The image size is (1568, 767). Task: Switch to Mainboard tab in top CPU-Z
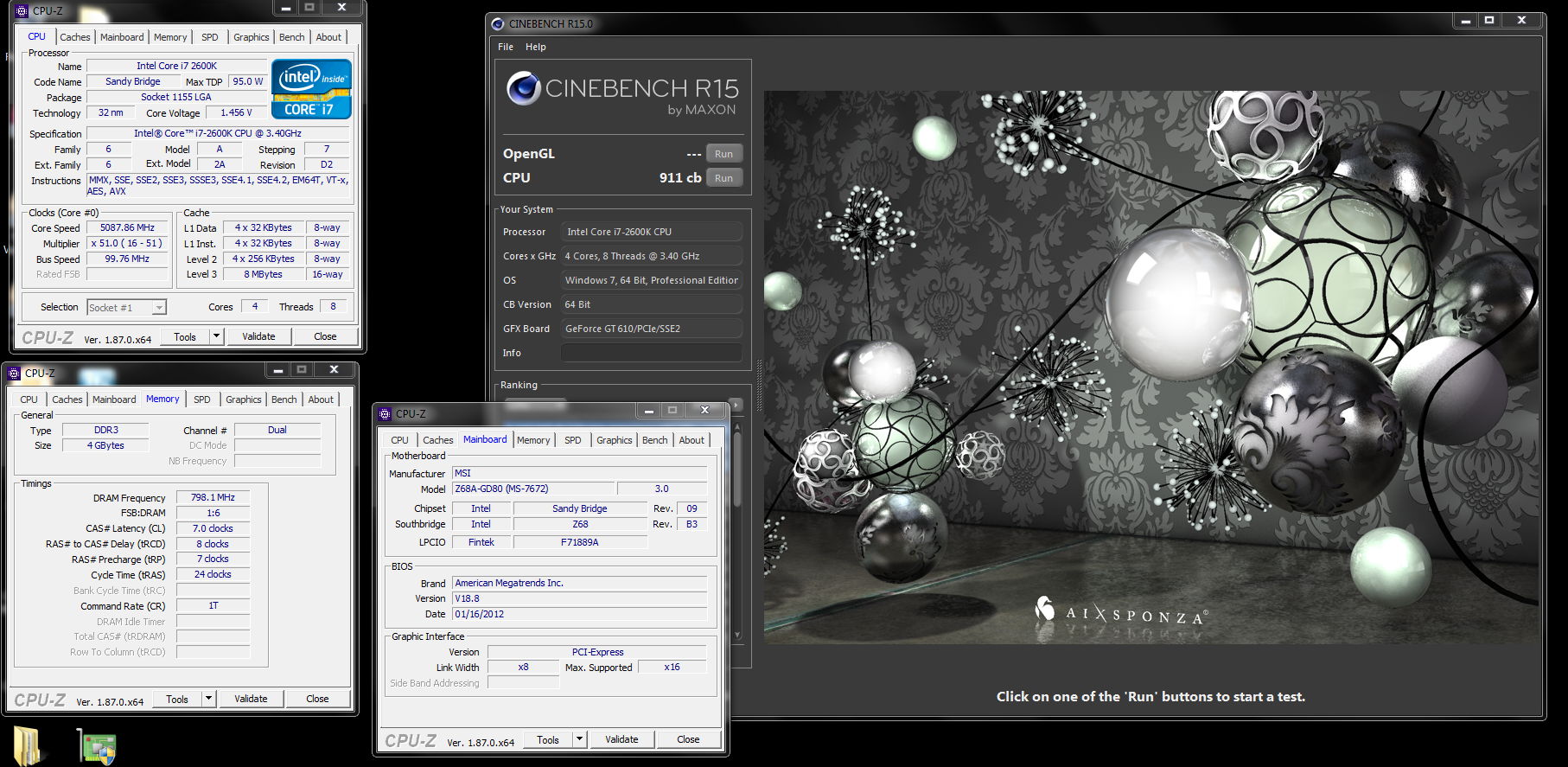tap(122, 37)
